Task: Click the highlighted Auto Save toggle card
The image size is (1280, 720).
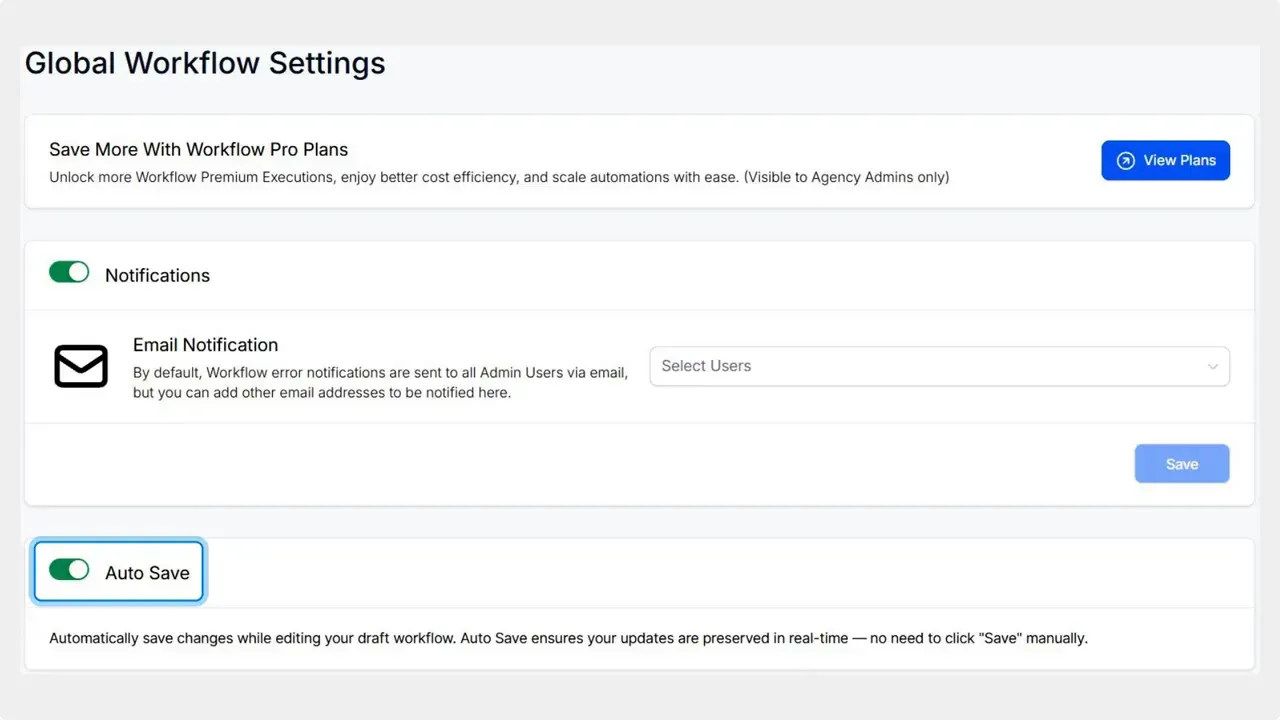Action: coord(117,570)
